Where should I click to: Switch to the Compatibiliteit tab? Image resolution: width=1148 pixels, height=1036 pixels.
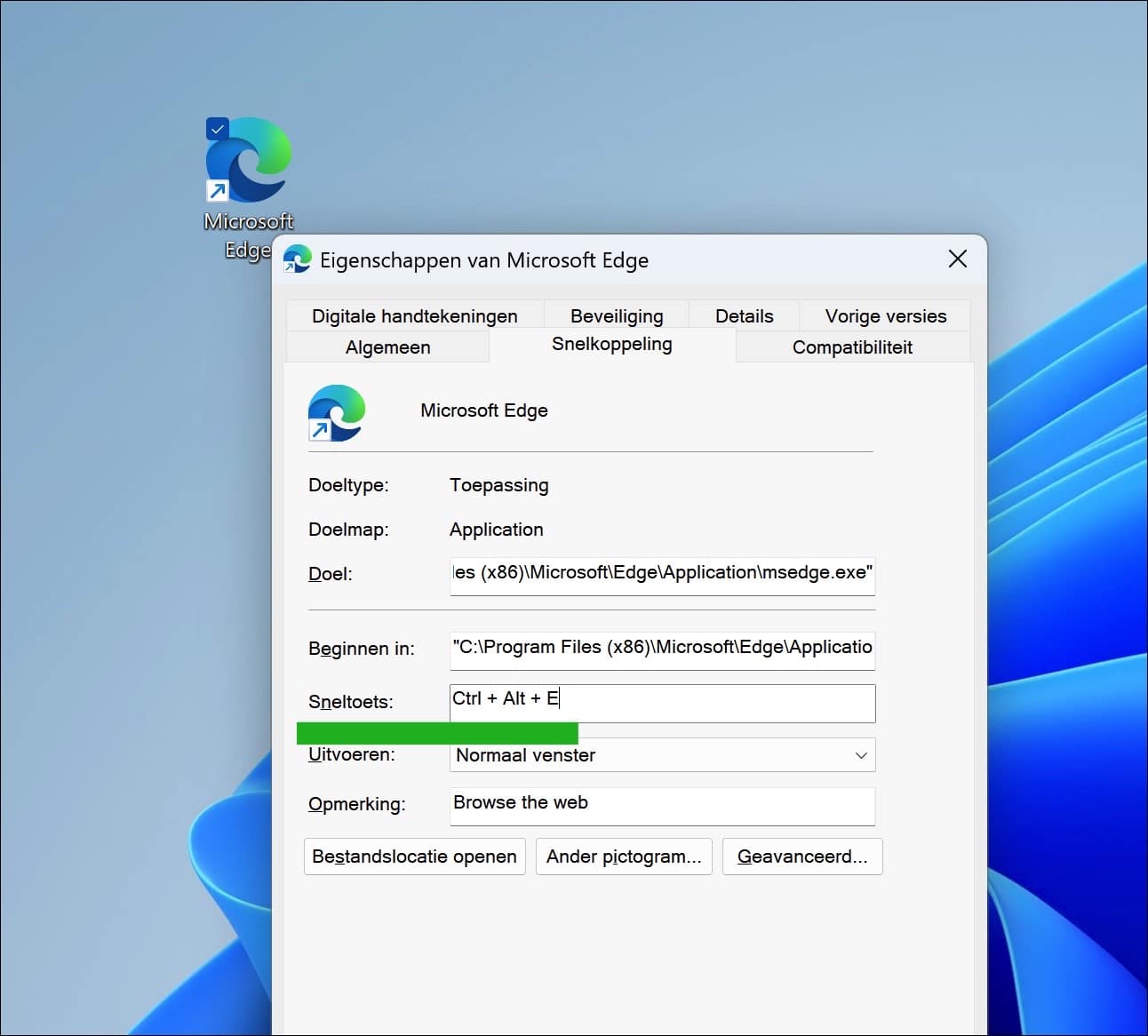tap(852, 347)
